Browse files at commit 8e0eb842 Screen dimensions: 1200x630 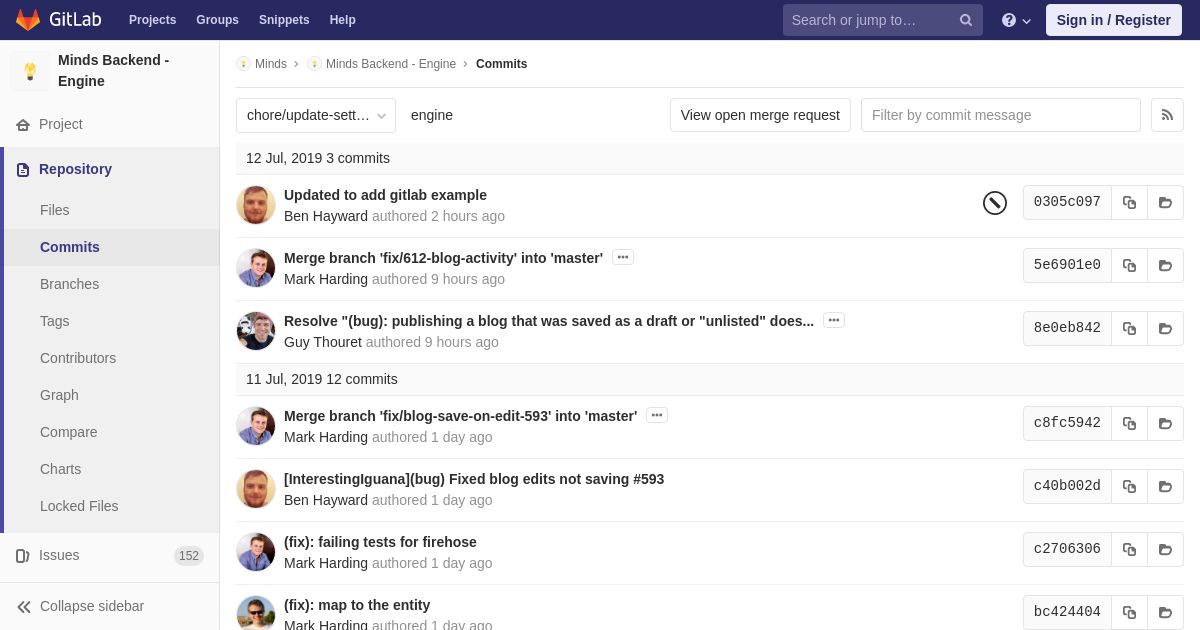tap(1165, 328)
